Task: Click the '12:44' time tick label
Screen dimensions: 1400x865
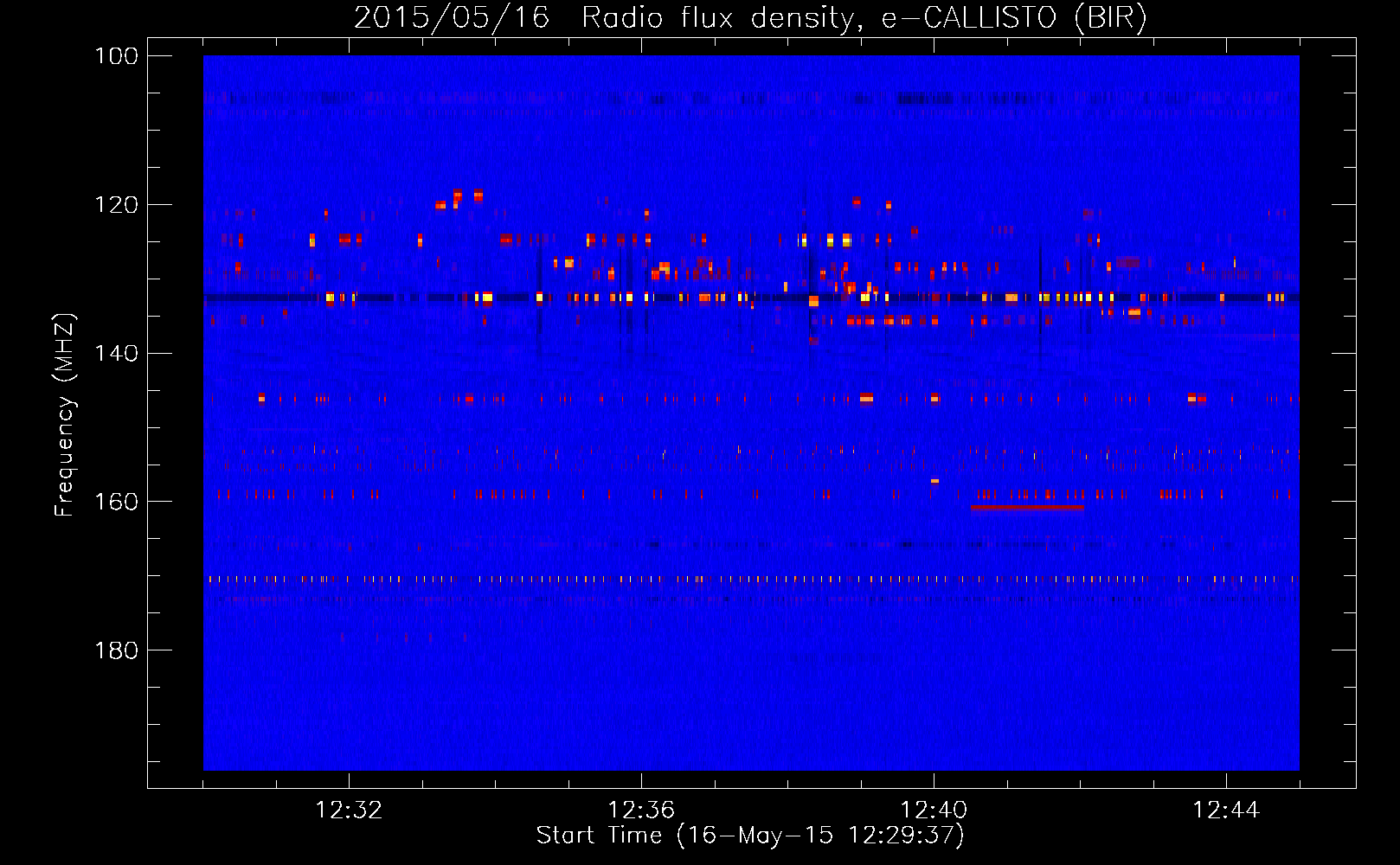Action: pyautogui.click(x=1226, y=811)
